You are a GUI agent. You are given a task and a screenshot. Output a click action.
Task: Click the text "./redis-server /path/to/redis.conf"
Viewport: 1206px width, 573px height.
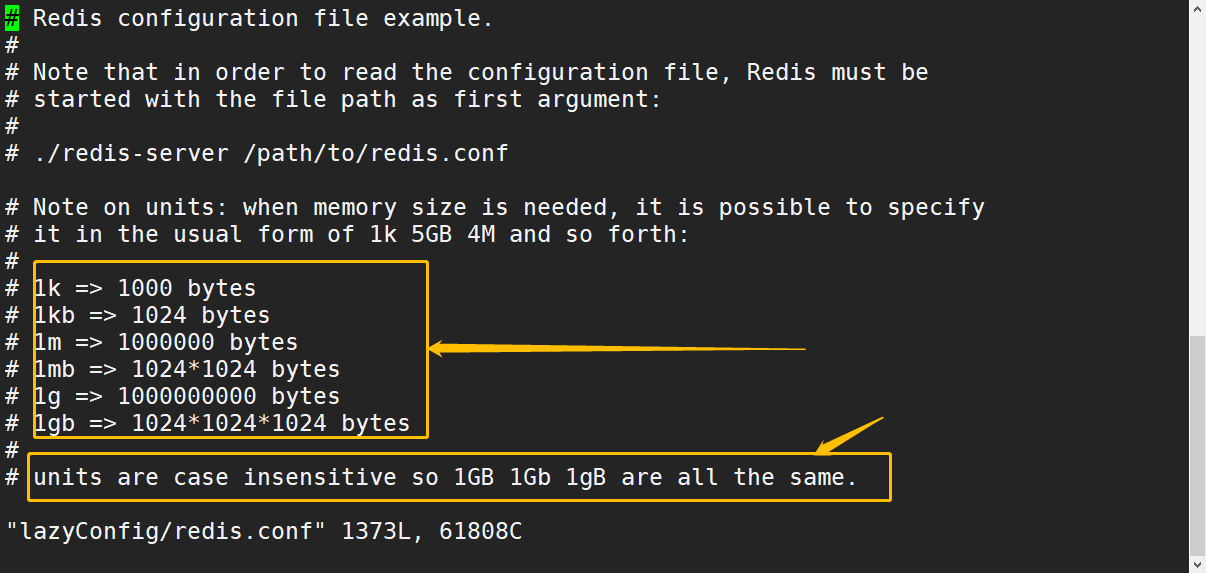pyautogui.click(x=271, y=153)
